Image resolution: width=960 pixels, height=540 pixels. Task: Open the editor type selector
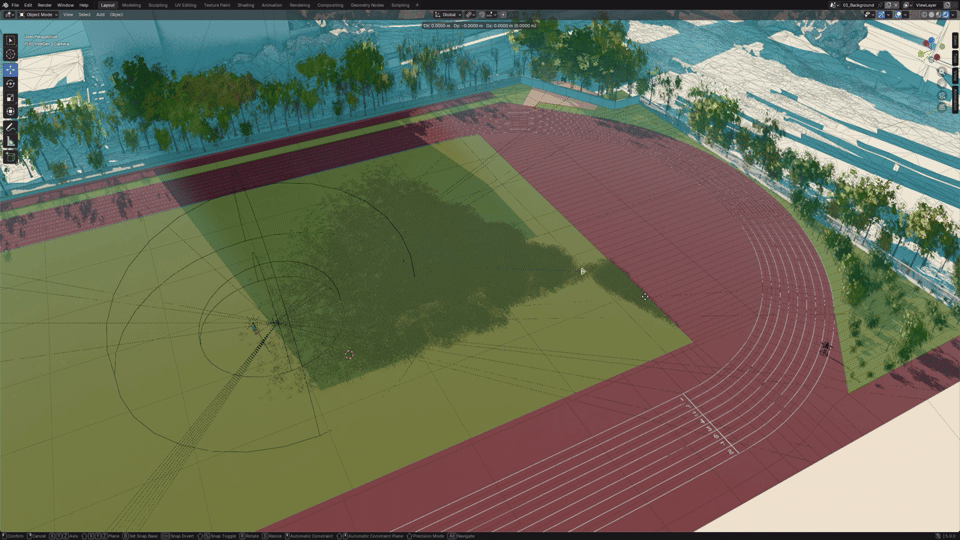coord(9,14)
